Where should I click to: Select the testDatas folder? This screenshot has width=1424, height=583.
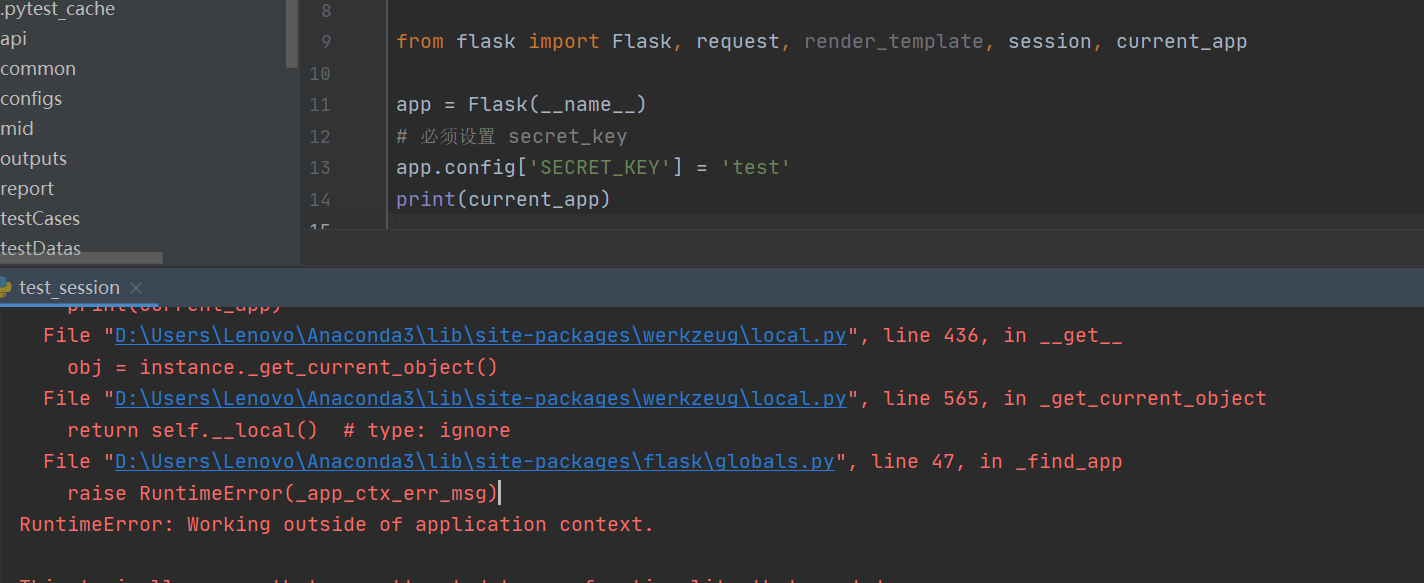point(41,248)
